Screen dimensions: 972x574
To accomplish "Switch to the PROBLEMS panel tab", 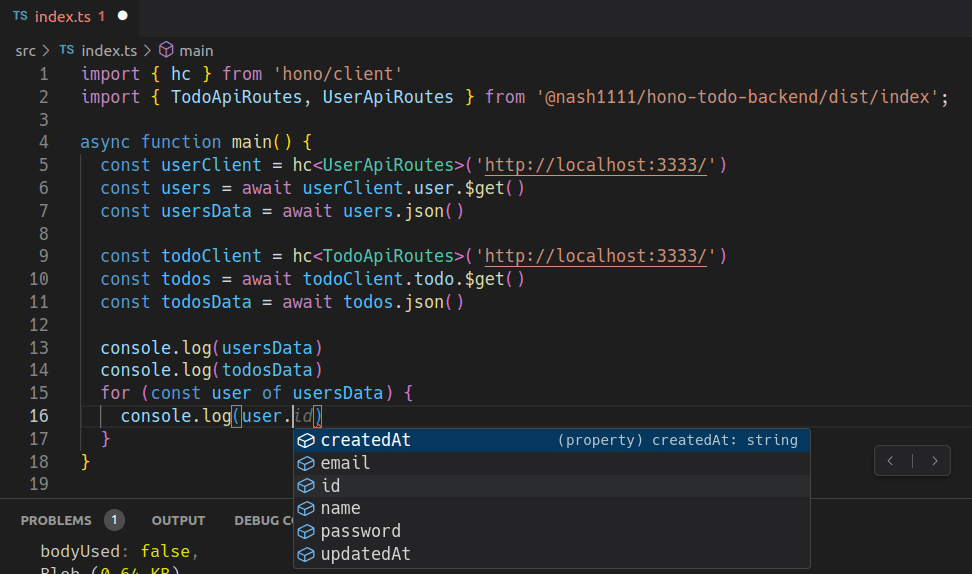I will (x=56, y=520).
